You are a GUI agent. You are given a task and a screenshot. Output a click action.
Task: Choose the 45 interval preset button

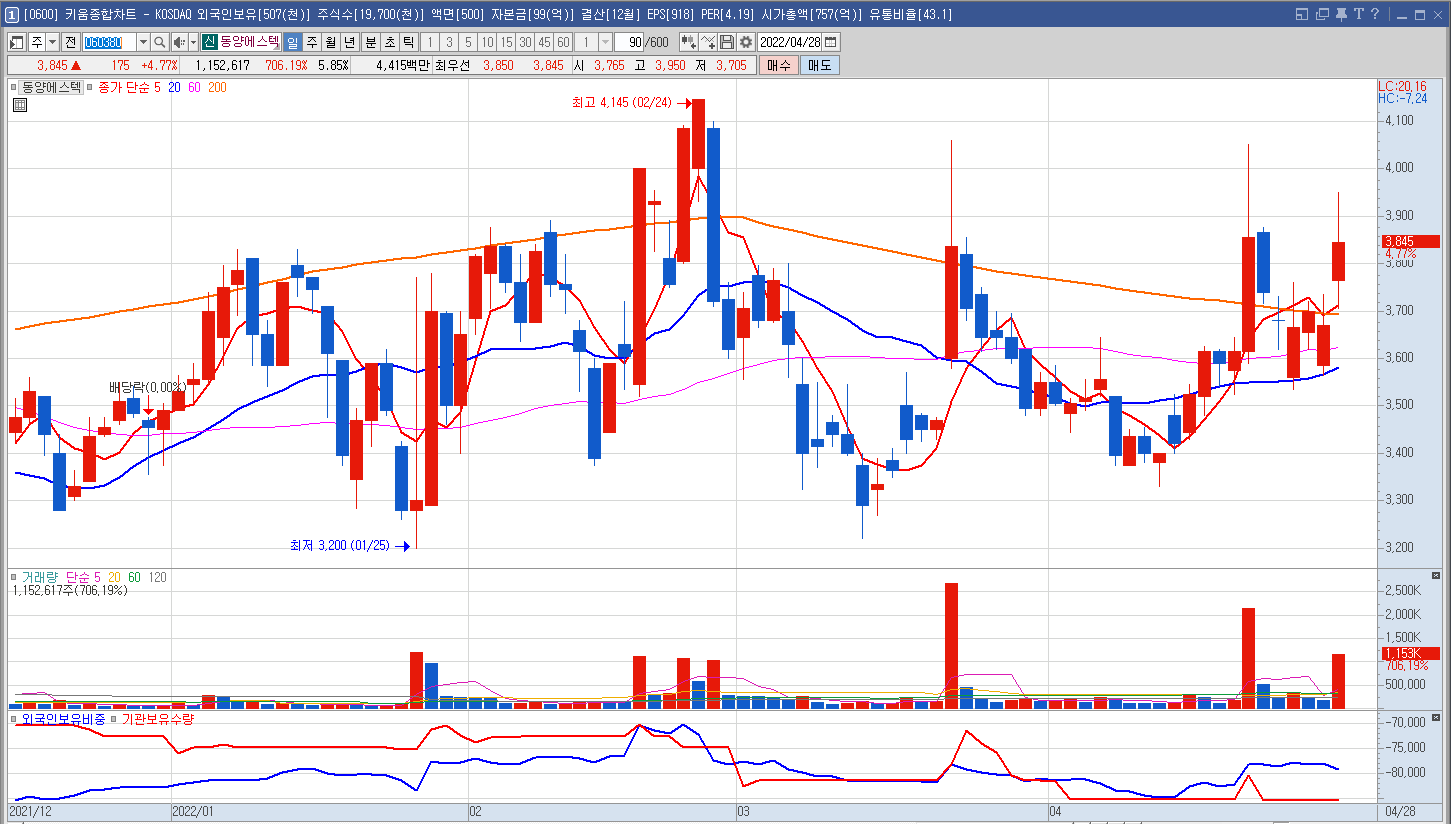point(544,42)
